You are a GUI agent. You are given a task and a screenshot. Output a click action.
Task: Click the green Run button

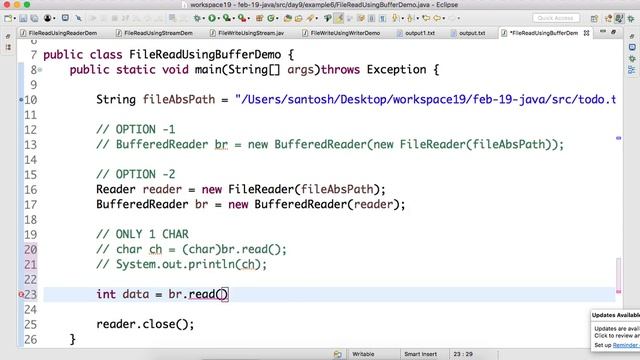[212, 18]
